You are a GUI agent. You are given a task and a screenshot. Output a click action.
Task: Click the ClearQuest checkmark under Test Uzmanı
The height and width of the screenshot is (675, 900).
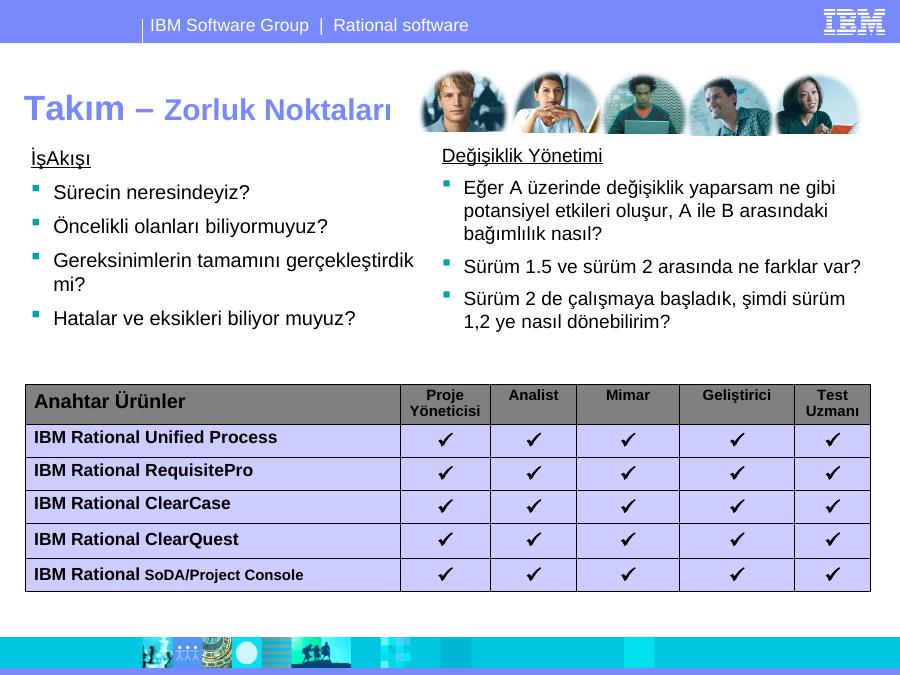(x=833, y=540)
